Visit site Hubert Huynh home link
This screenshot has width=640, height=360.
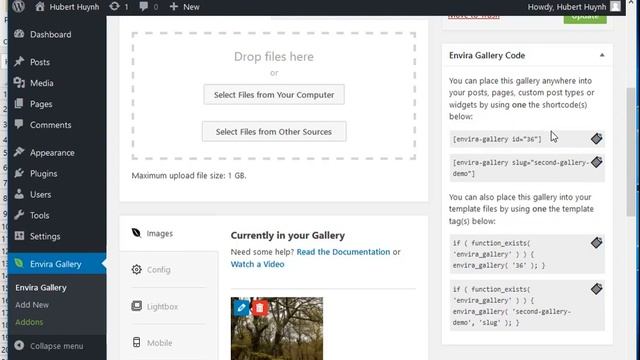click(x=67, y=7)
